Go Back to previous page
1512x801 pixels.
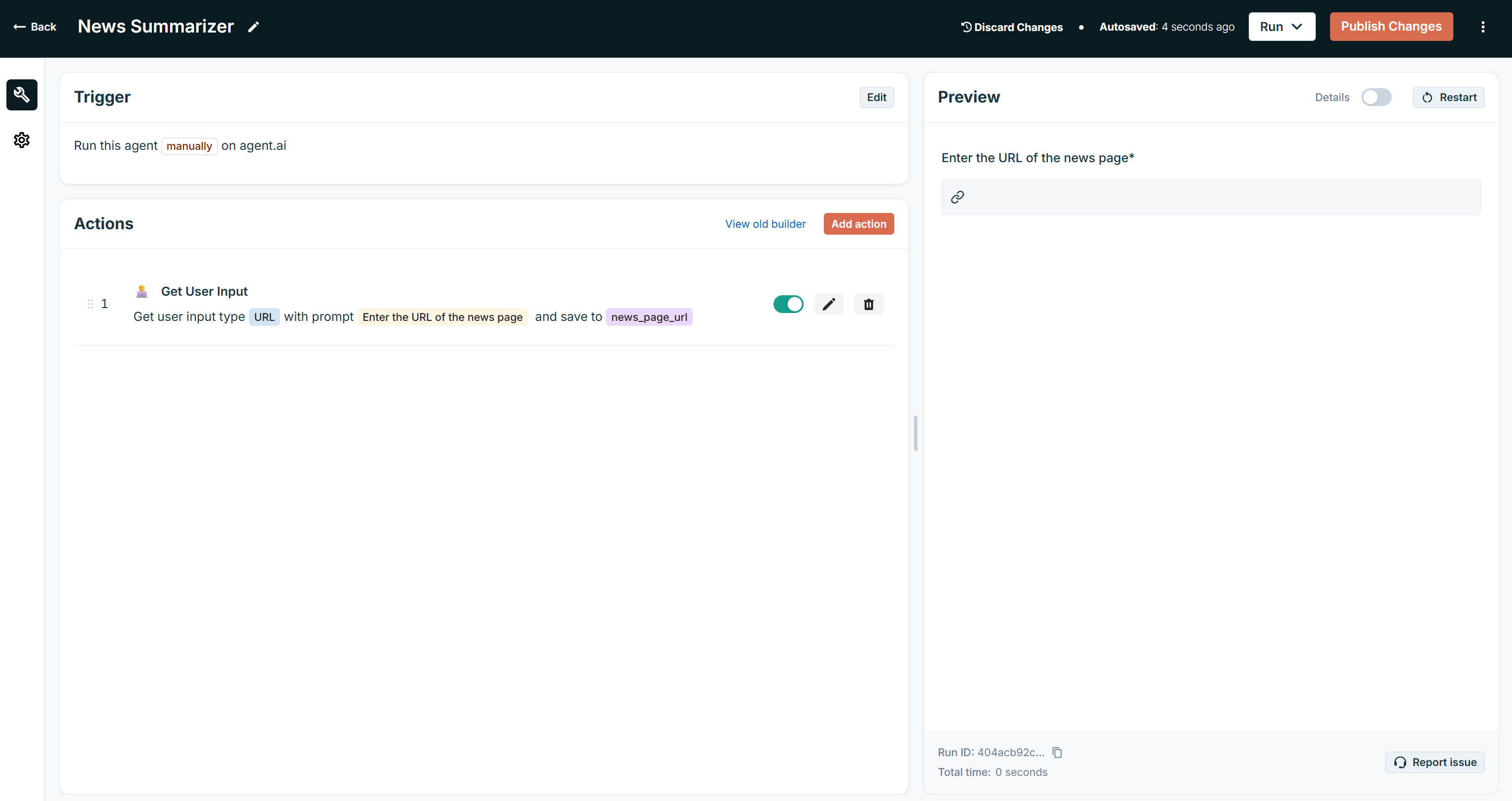coord(35,27)
